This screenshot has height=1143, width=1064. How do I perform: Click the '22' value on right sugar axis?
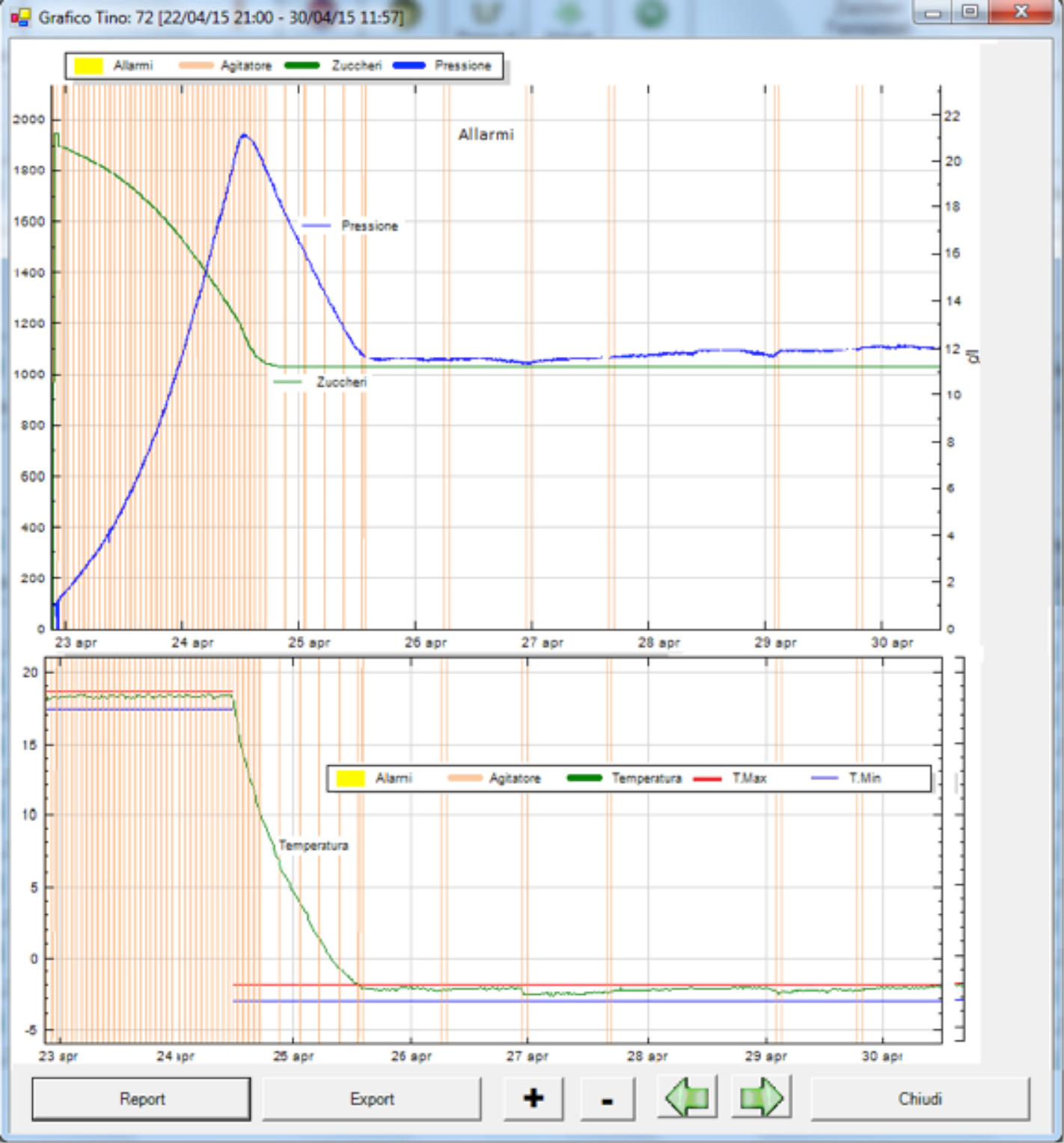tap(952, 116)
